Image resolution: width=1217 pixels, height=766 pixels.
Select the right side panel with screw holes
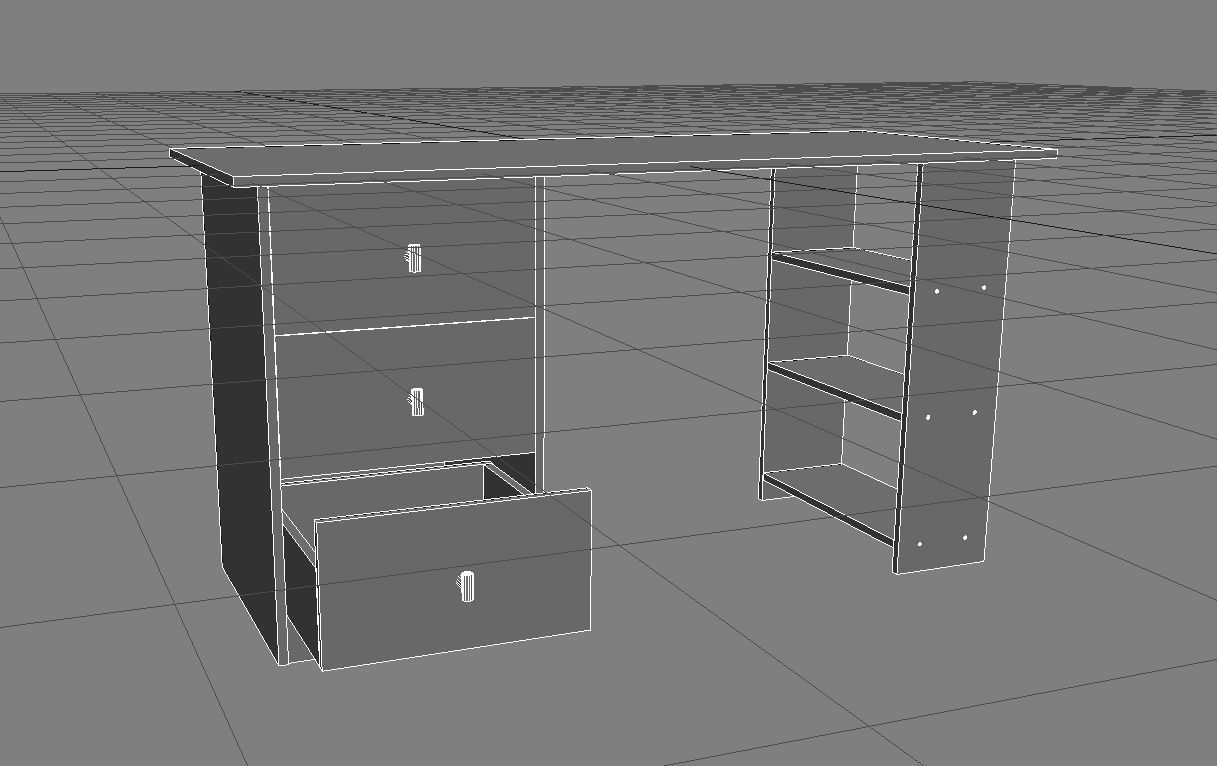954,366
